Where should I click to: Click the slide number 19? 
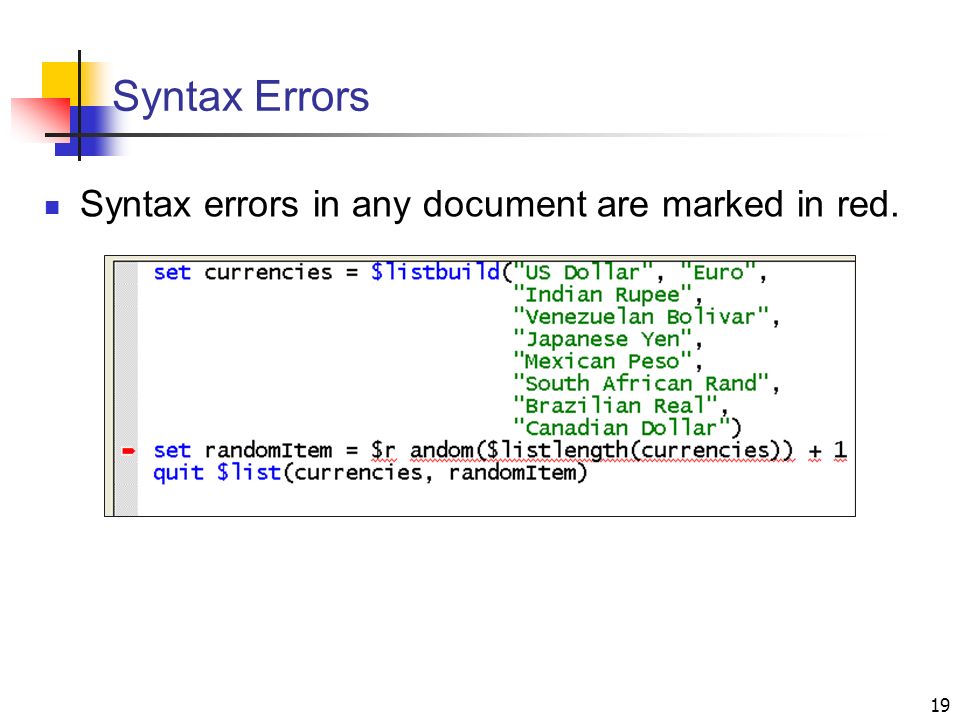pos(940,705)
